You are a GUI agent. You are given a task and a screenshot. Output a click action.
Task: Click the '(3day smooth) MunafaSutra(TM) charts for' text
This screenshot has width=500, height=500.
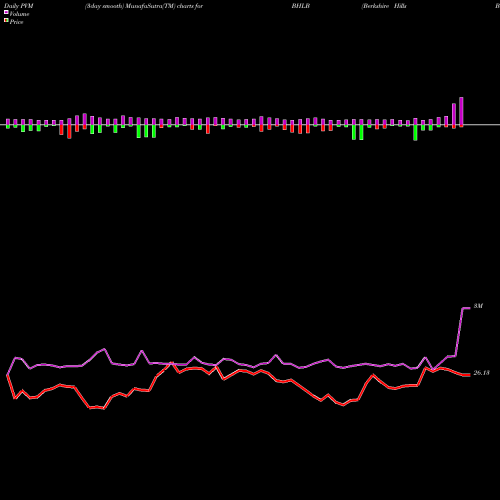click(144, 6)
